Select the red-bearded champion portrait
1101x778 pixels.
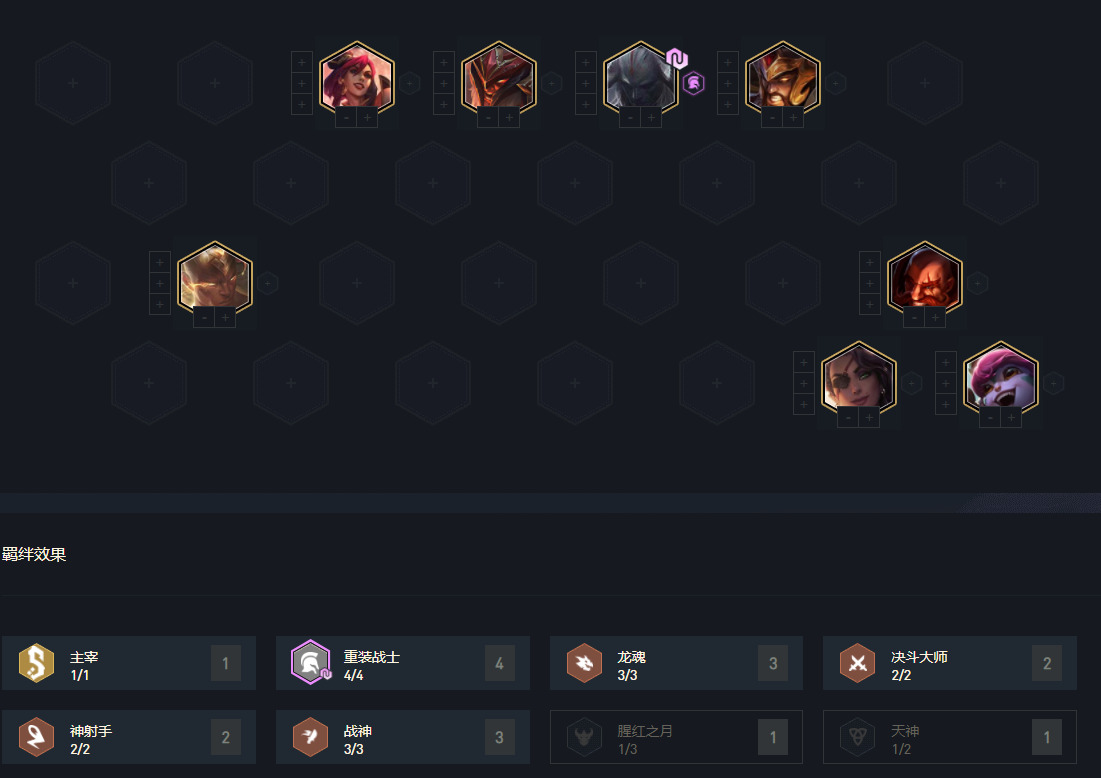coord(924,278)
